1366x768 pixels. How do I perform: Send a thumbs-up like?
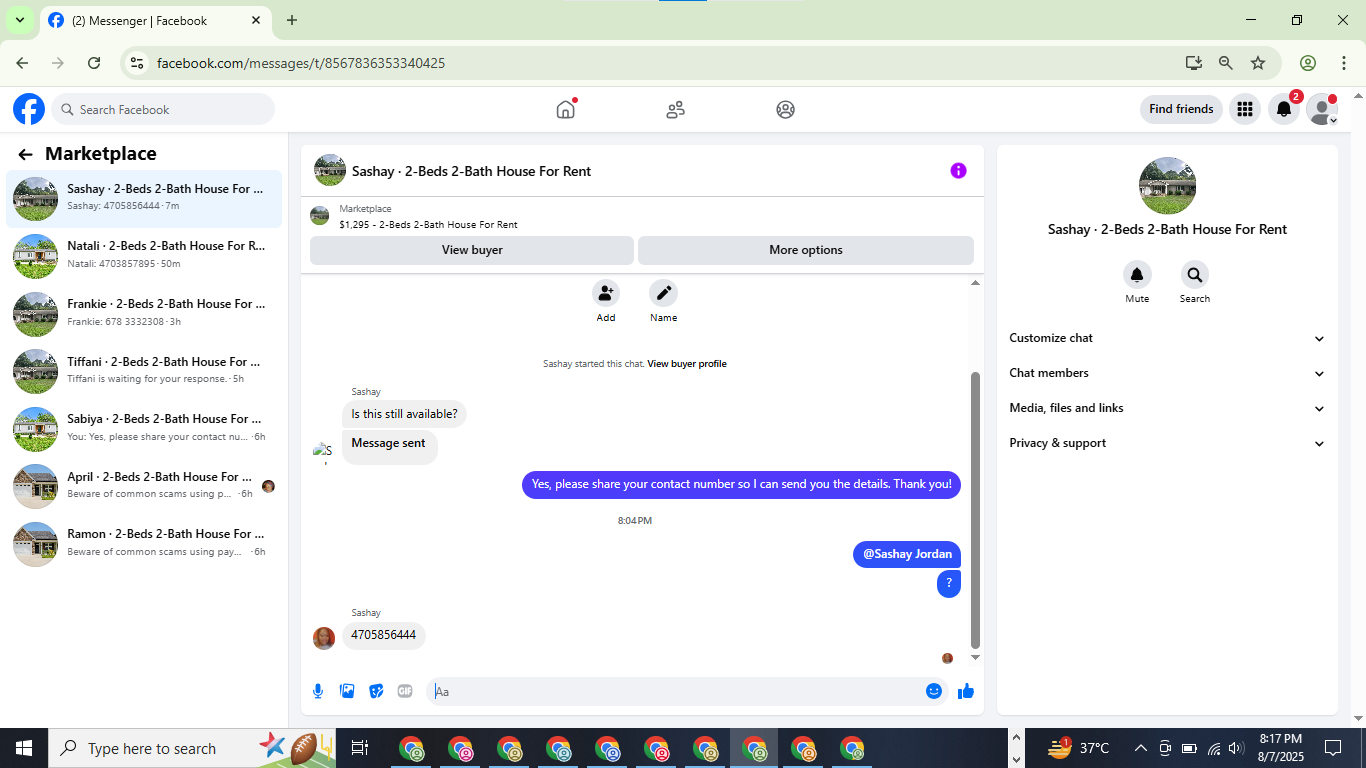click(966, 691)
